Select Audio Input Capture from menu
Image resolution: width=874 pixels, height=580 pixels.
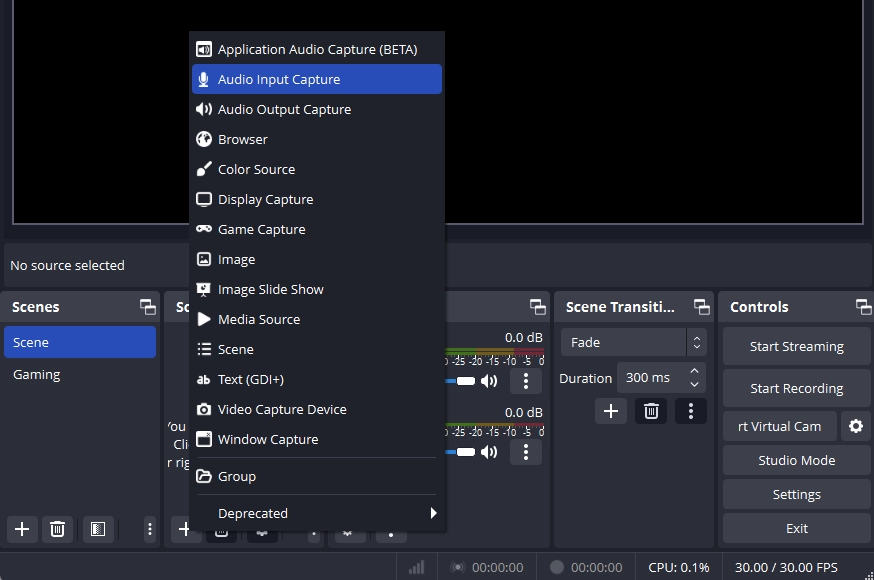coord(317,79)
